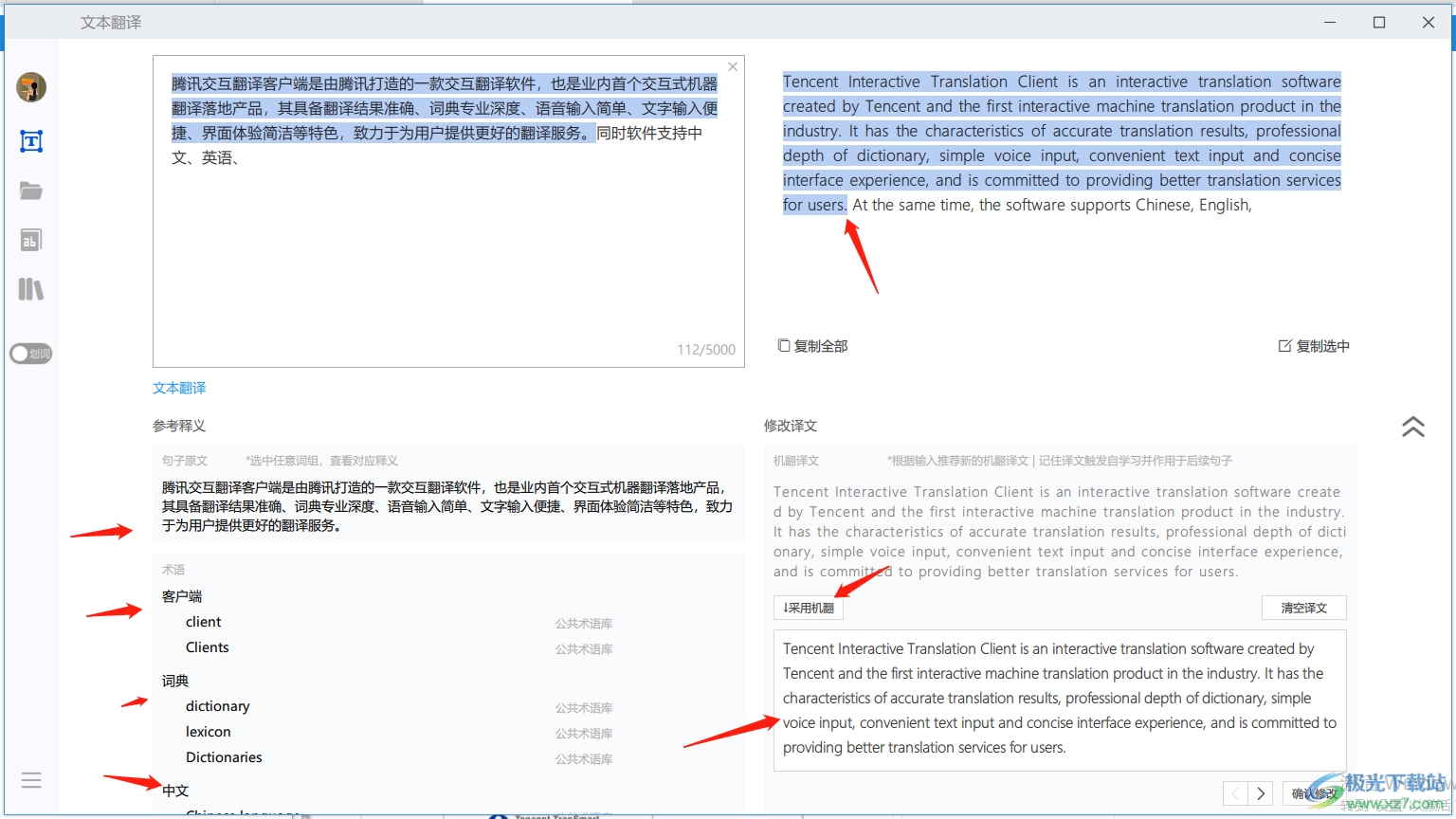
Task: Open the hamburger menu in the sidebar
Action: (x=31, y=780)
